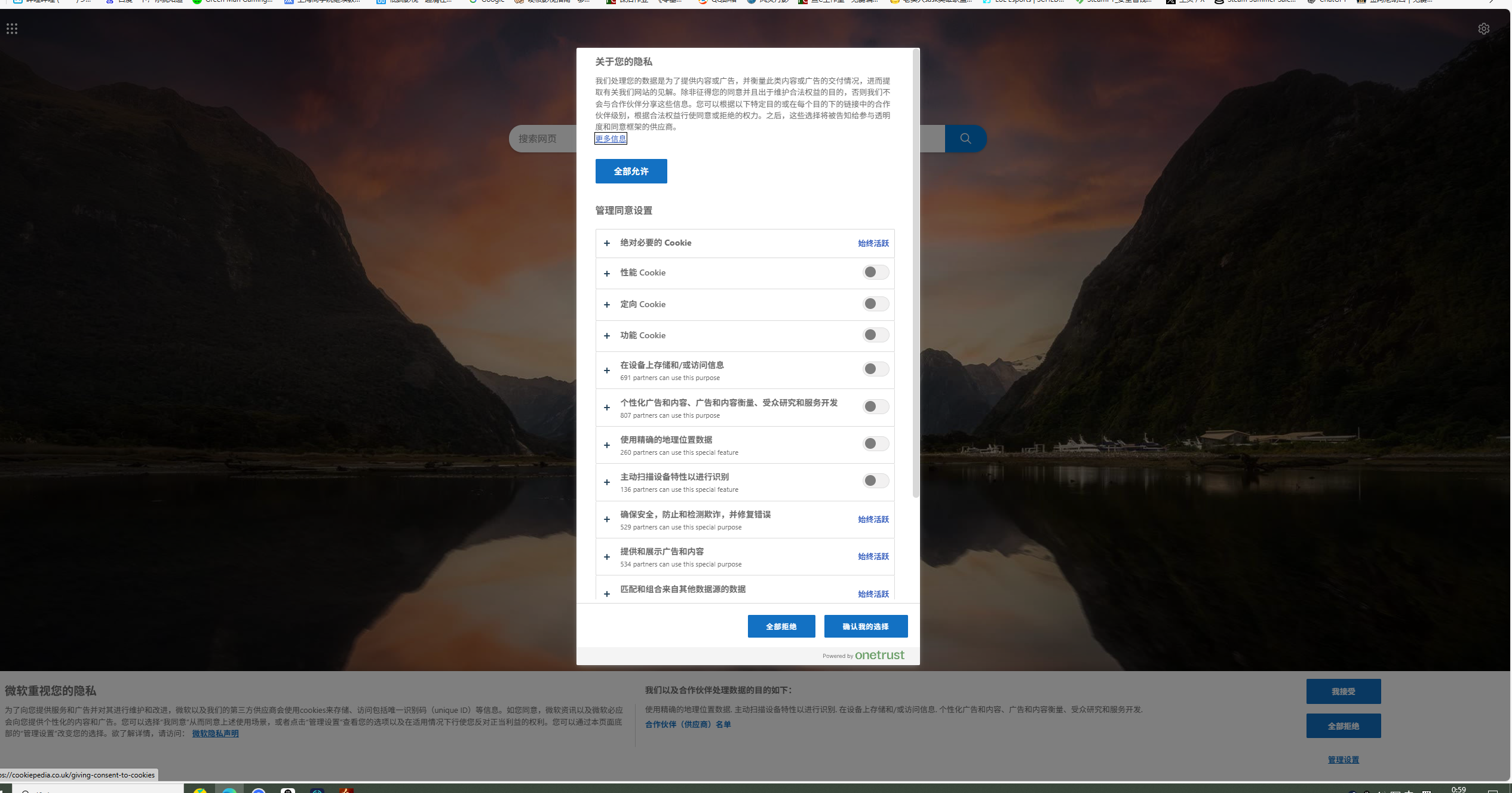Expand 确保安全，防止和检测欺诈 row

coord(607,519)
